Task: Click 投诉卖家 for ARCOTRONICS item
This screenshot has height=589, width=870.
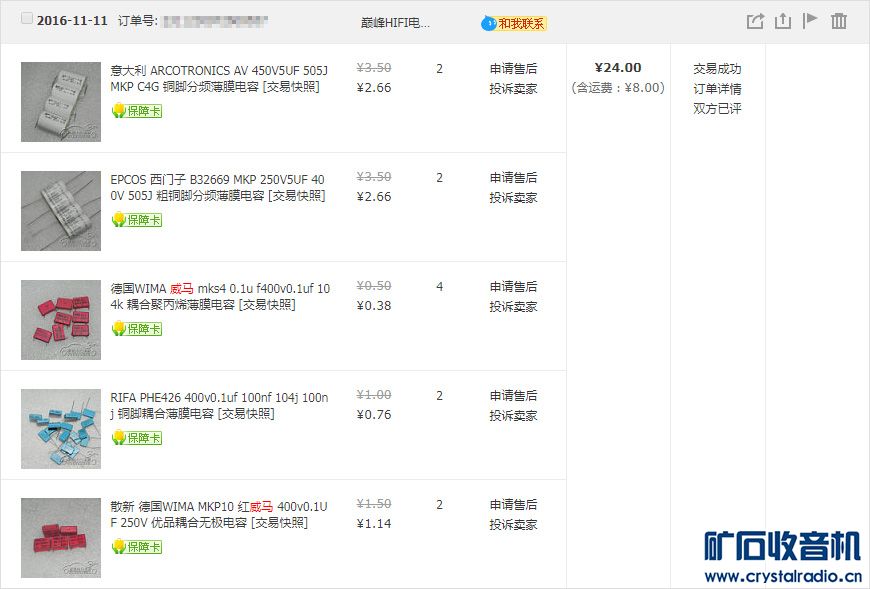Action: (x=513, y=89)
